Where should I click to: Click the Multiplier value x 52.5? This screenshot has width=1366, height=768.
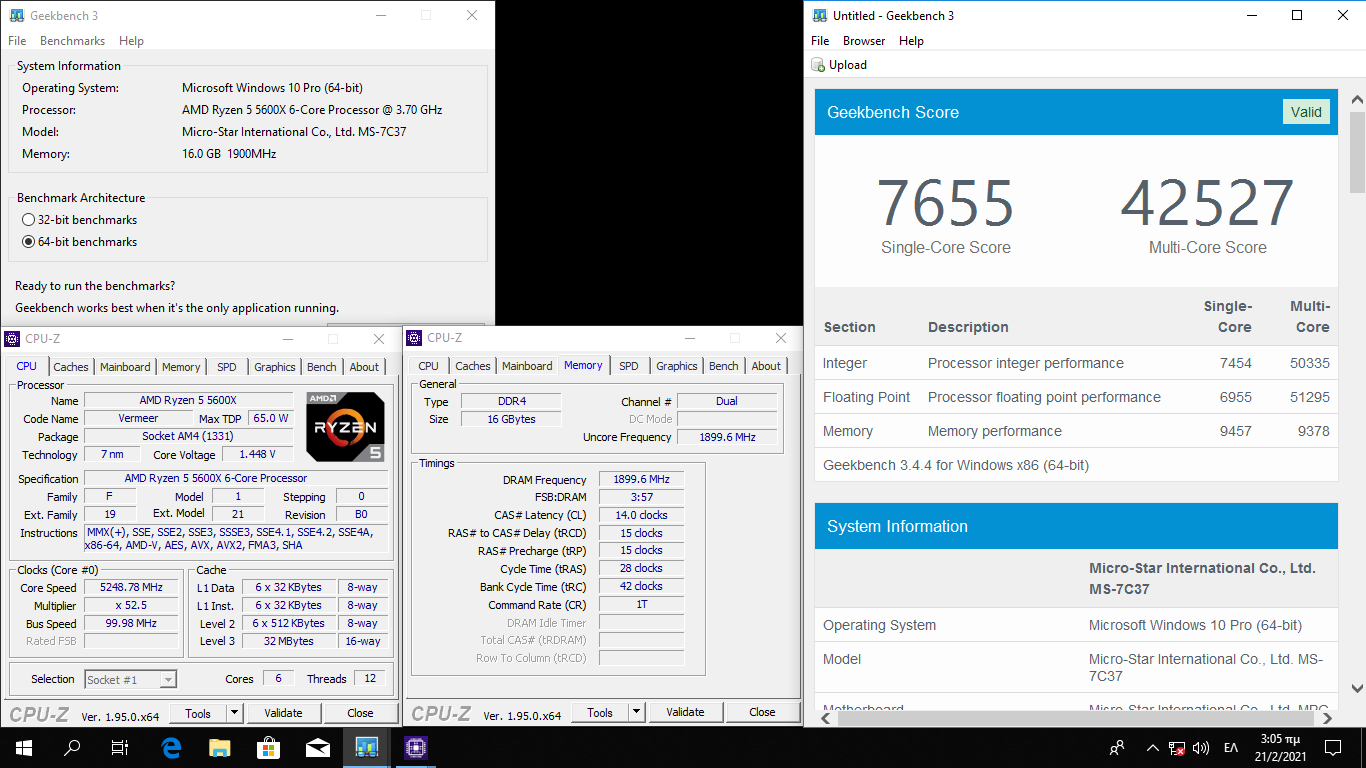point(131,606)
